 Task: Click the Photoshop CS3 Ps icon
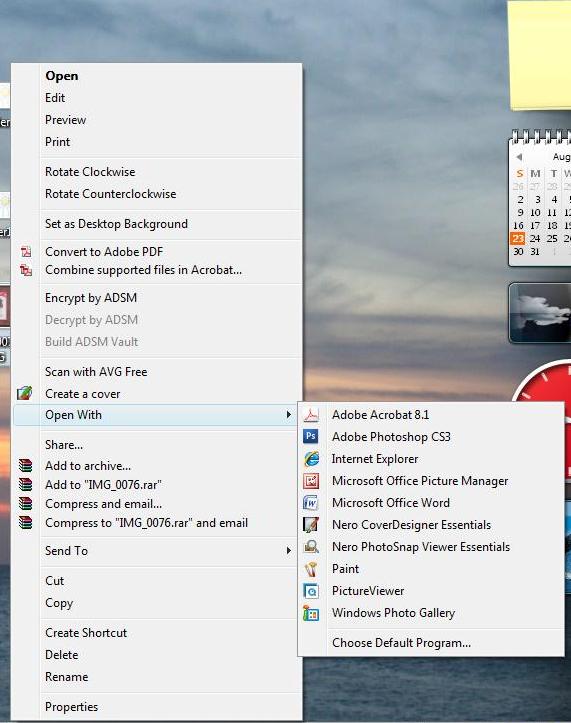311,436
